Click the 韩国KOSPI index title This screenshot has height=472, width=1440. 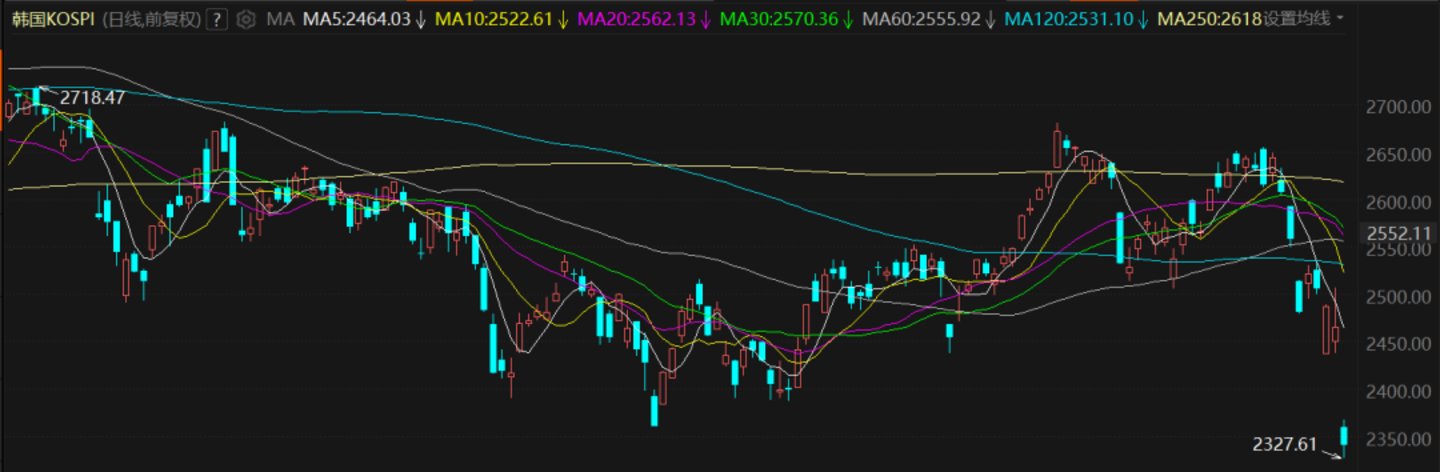pos(50,19)
